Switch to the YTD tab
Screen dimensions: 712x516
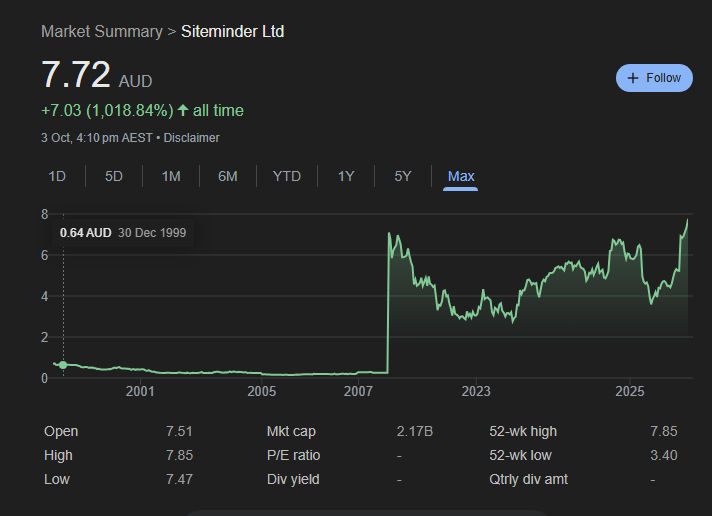(286, 176)
